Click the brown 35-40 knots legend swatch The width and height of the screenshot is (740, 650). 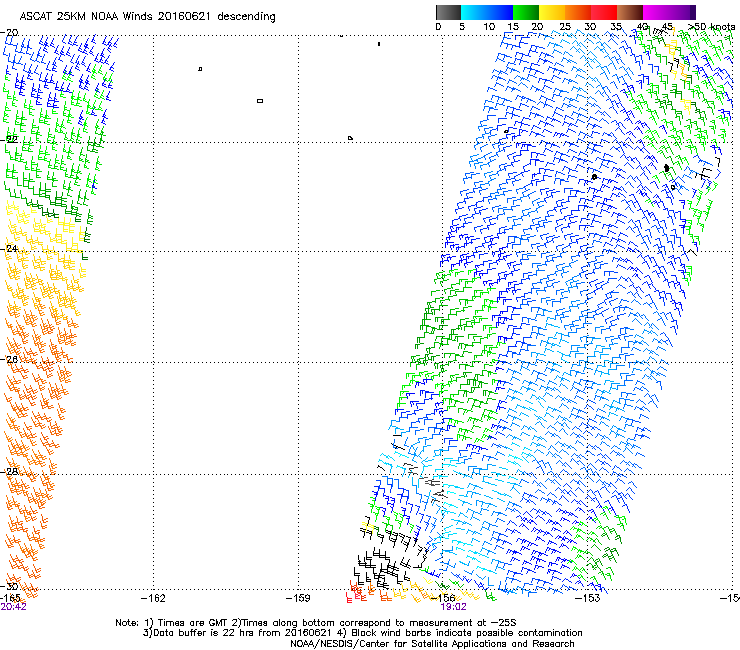[630, 12]
